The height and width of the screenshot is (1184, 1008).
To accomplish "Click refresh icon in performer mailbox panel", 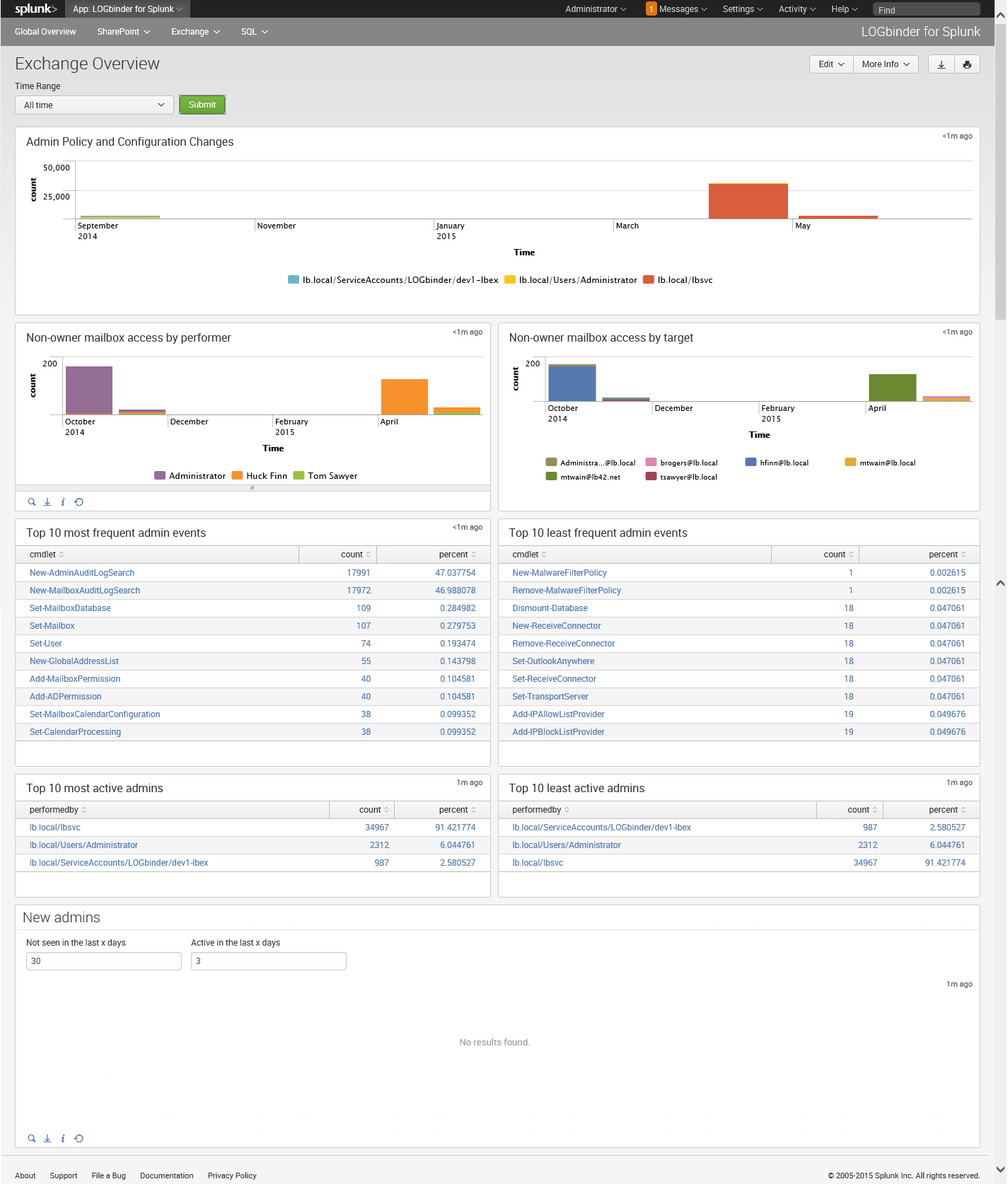I will click(79, 502).
